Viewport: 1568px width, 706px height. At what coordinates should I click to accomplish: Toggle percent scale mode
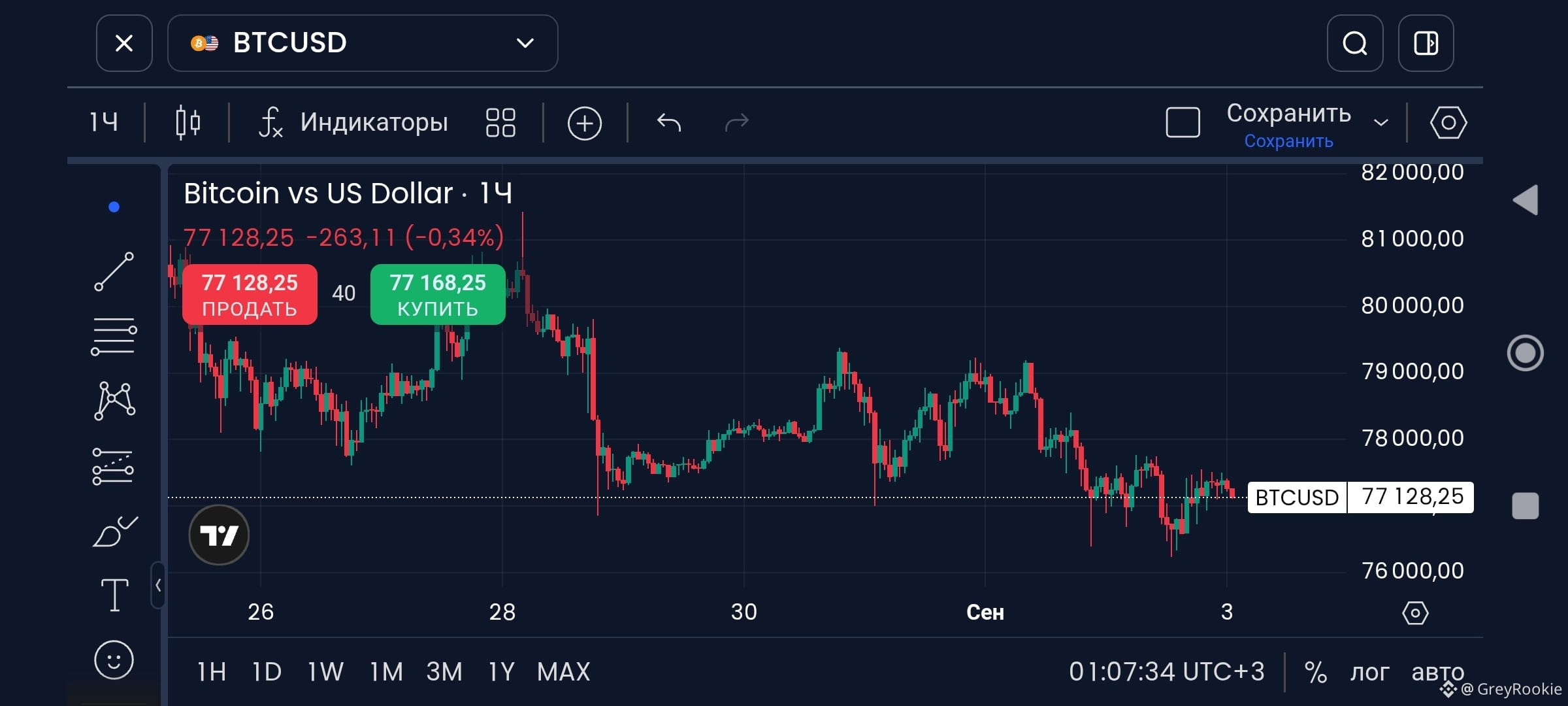point(1315,672)
